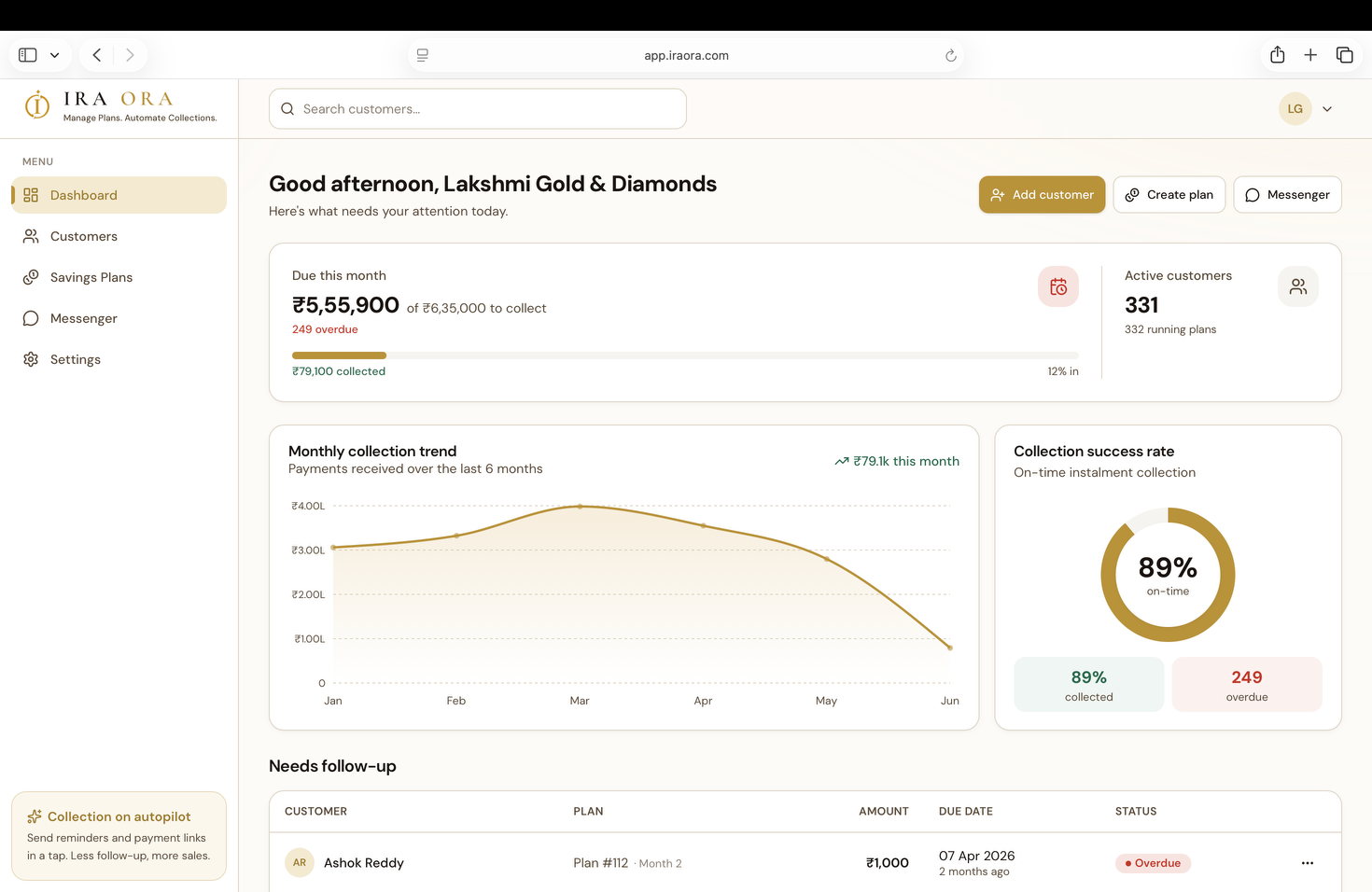Open Customers in the sidebar menu
Viewport: 1372px width, 892px height.
(x=119, y=236)
